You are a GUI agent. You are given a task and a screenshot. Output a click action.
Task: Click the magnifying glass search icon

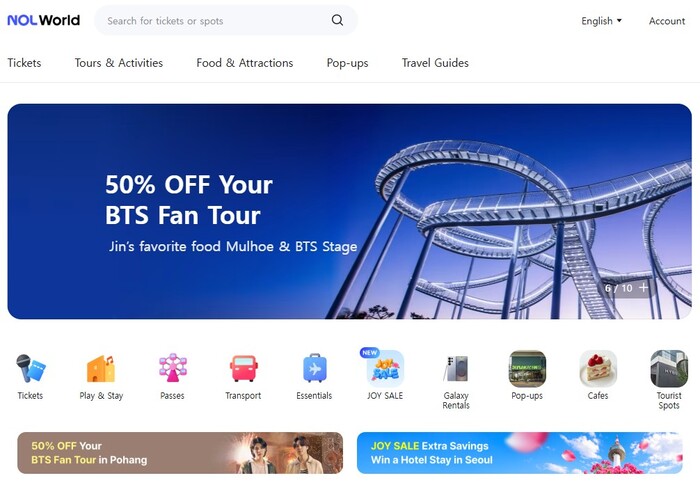[338, 20]
